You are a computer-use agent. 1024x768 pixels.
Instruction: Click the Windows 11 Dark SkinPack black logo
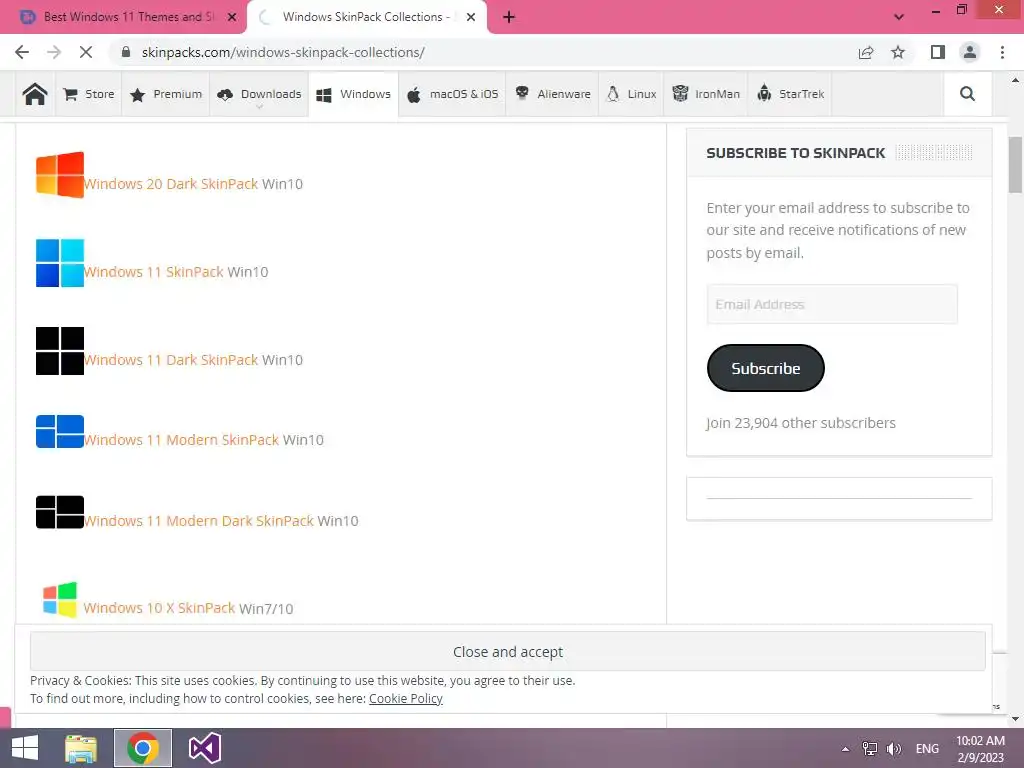(x=59, y=351)
